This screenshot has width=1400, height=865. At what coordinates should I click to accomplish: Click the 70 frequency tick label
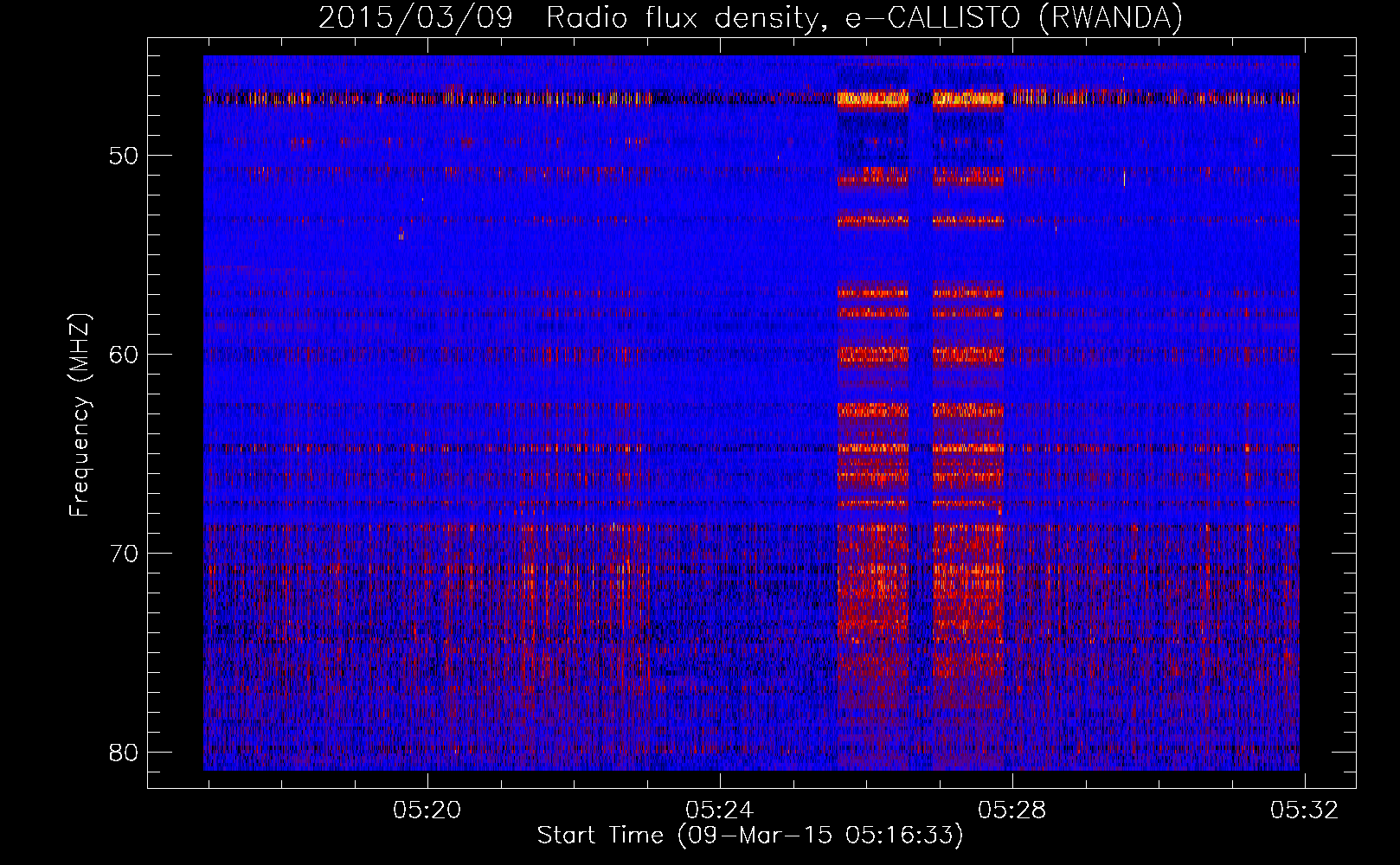click(x=125, y=554)
